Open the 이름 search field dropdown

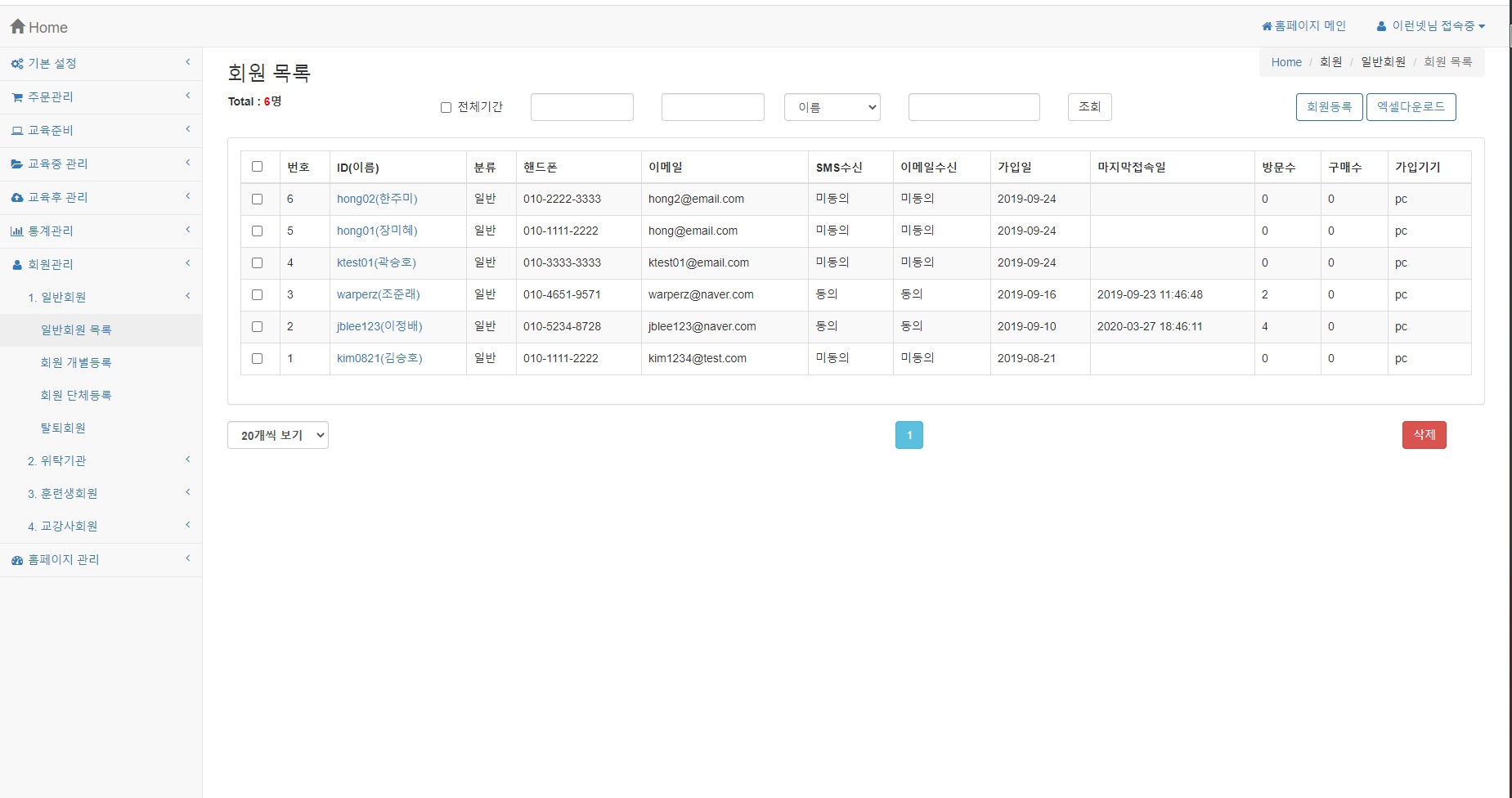[832, 107]
